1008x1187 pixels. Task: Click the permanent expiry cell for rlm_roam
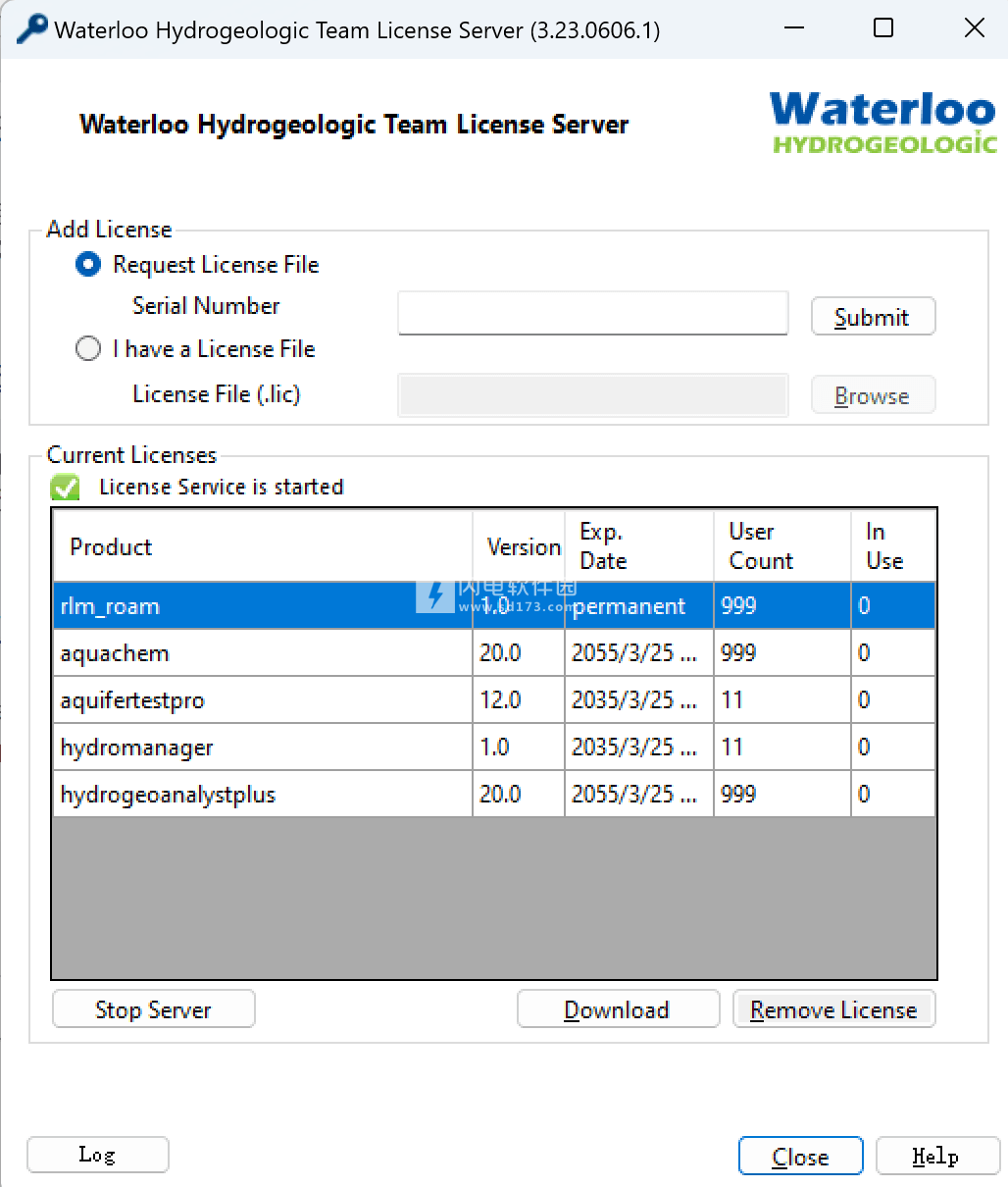pos(639,606)
